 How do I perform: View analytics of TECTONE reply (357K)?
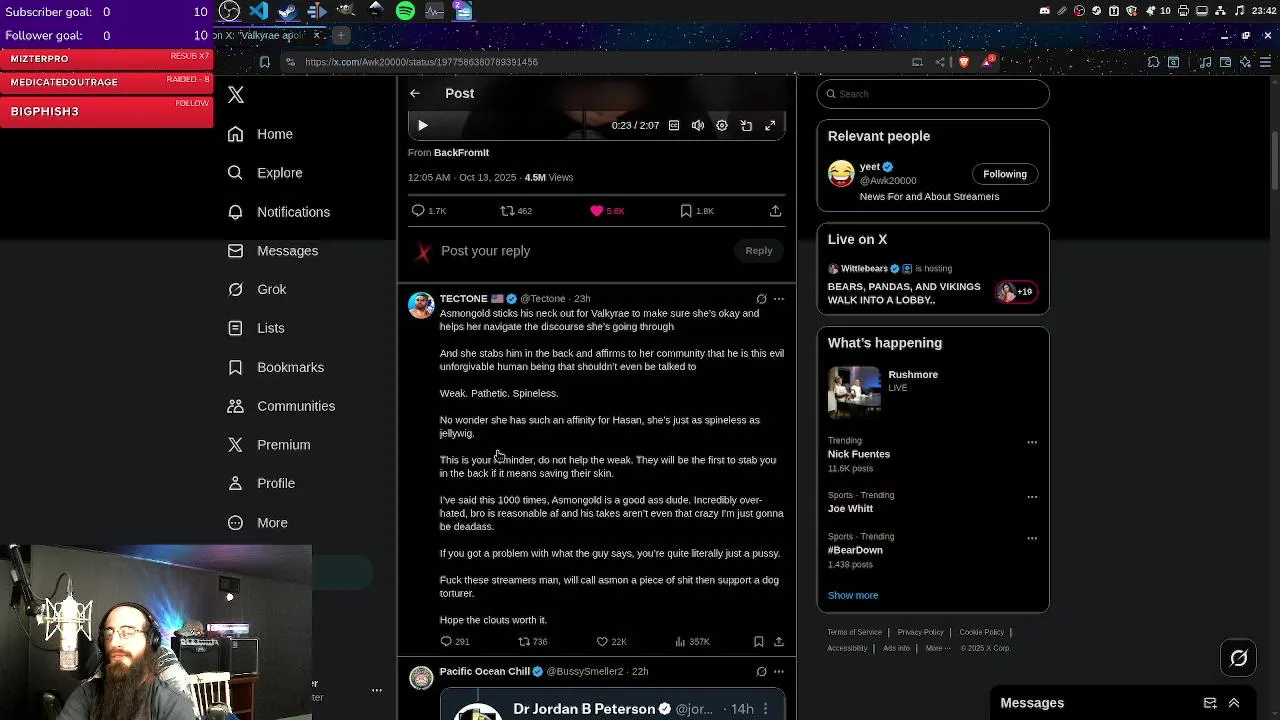(692, 642)
